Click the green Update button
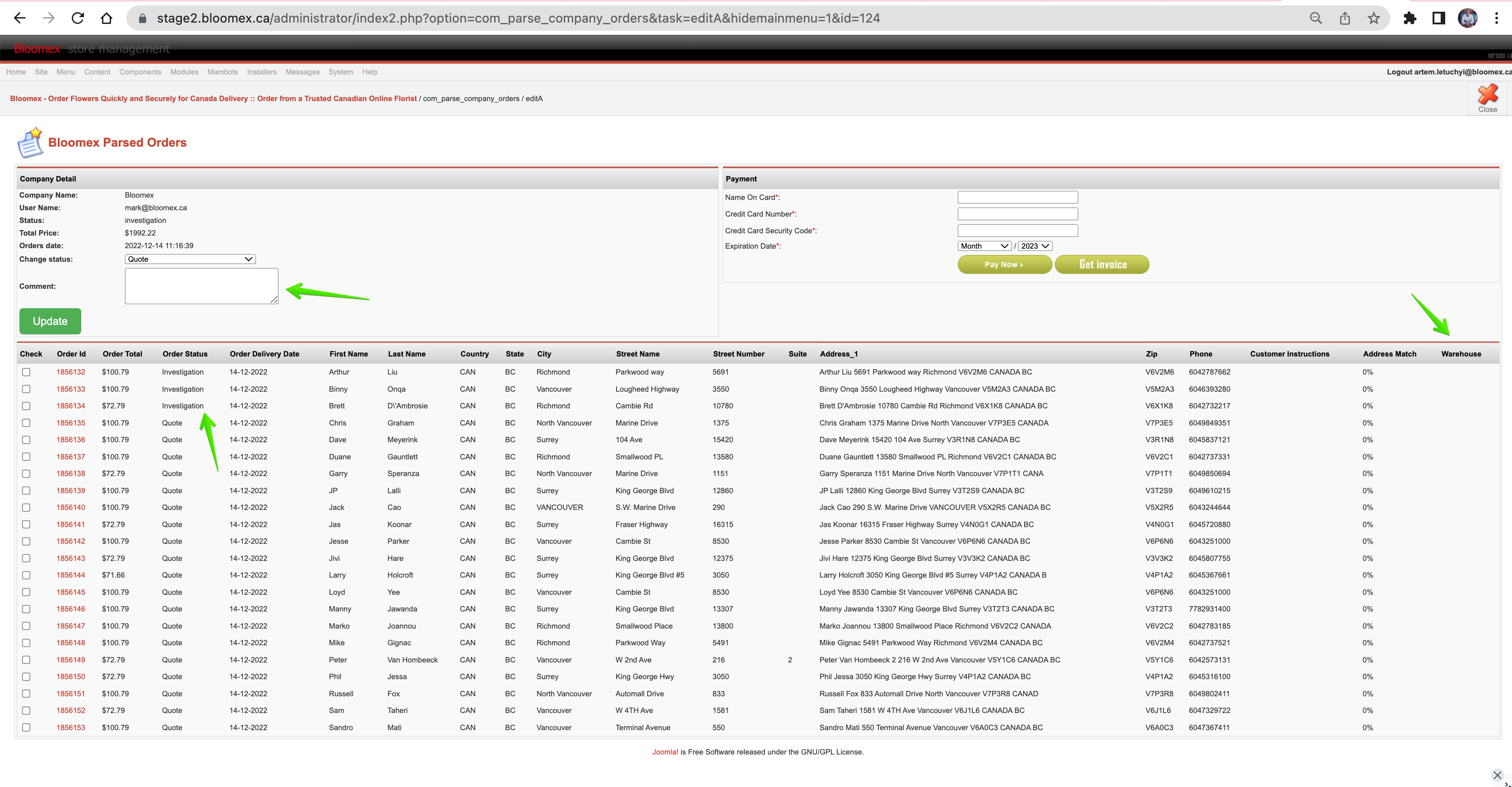The height and width of the screenshot is (787, 1512). pyautogui.click(x=50, y=321)
